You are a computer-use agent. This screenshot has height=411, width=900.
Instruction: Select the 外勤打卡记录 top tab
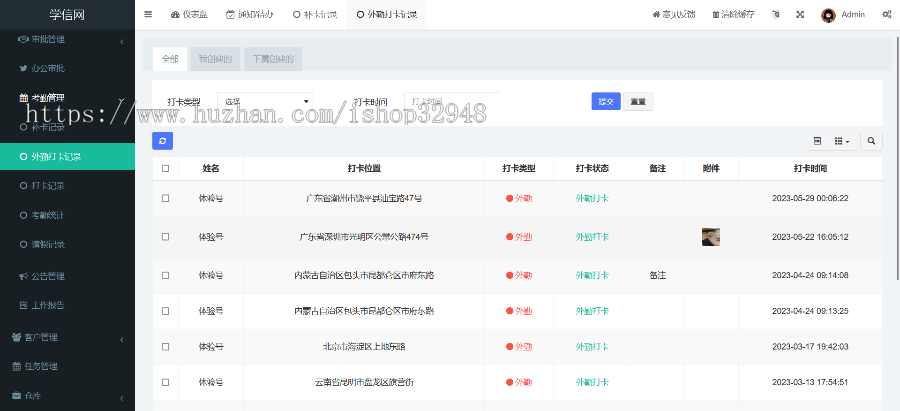pos(386,15)
